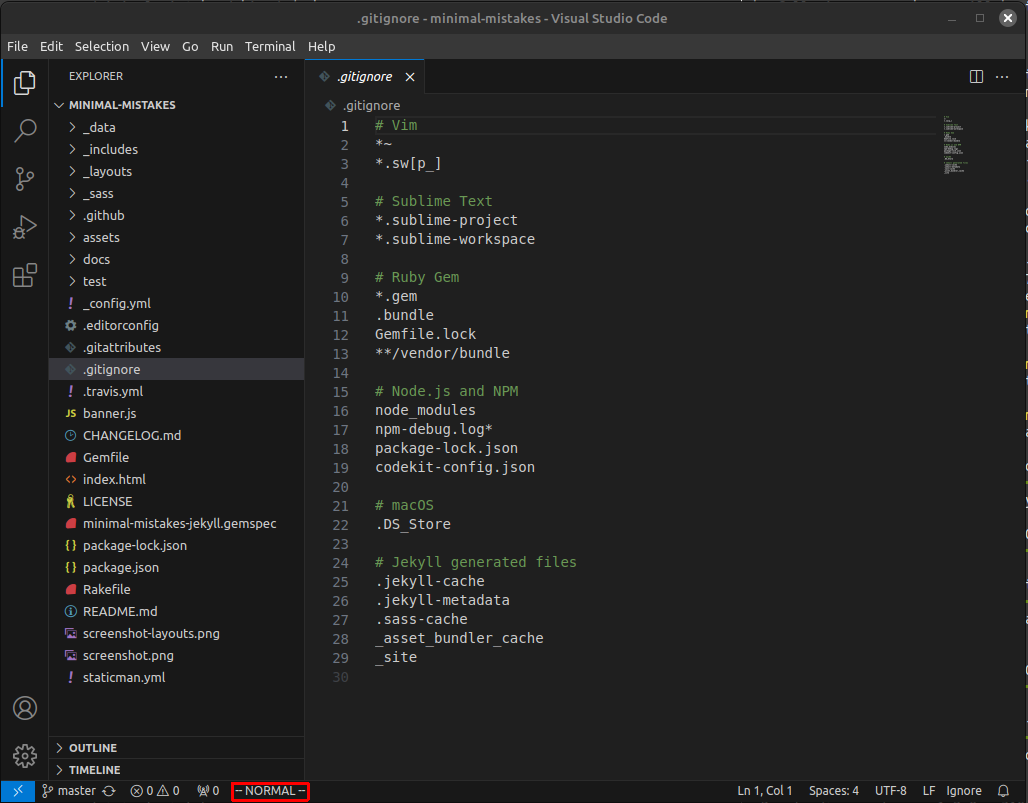The image size is (1028, 803).
Task: Toggle Vim NORMAL mode indicator
Action: tap(269, 790)
